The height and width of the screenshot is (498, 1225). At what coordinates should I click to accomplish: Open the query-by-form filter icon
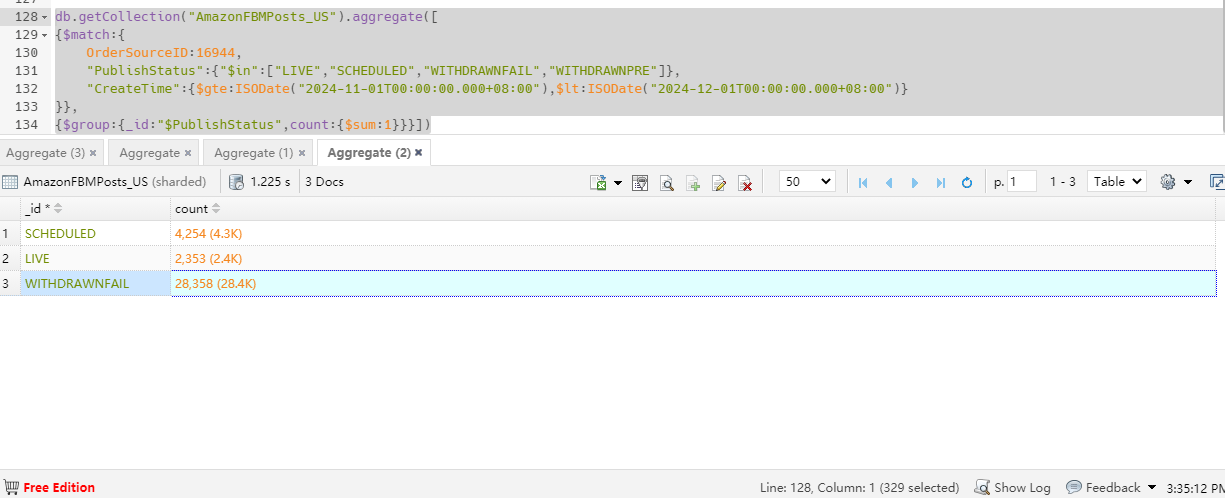click(x=640, y=182)
